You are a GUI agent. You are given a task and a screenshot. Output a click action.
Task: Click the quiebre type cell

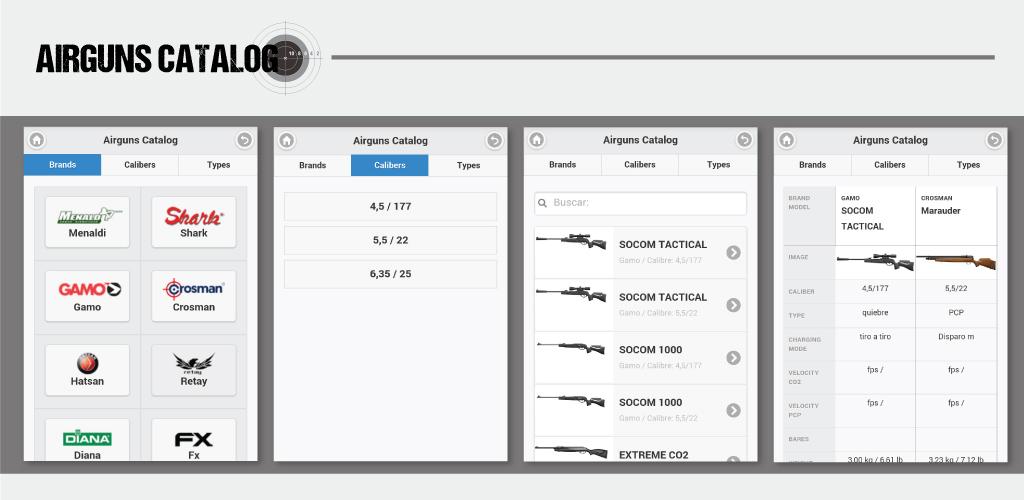[x=875, y=313]
